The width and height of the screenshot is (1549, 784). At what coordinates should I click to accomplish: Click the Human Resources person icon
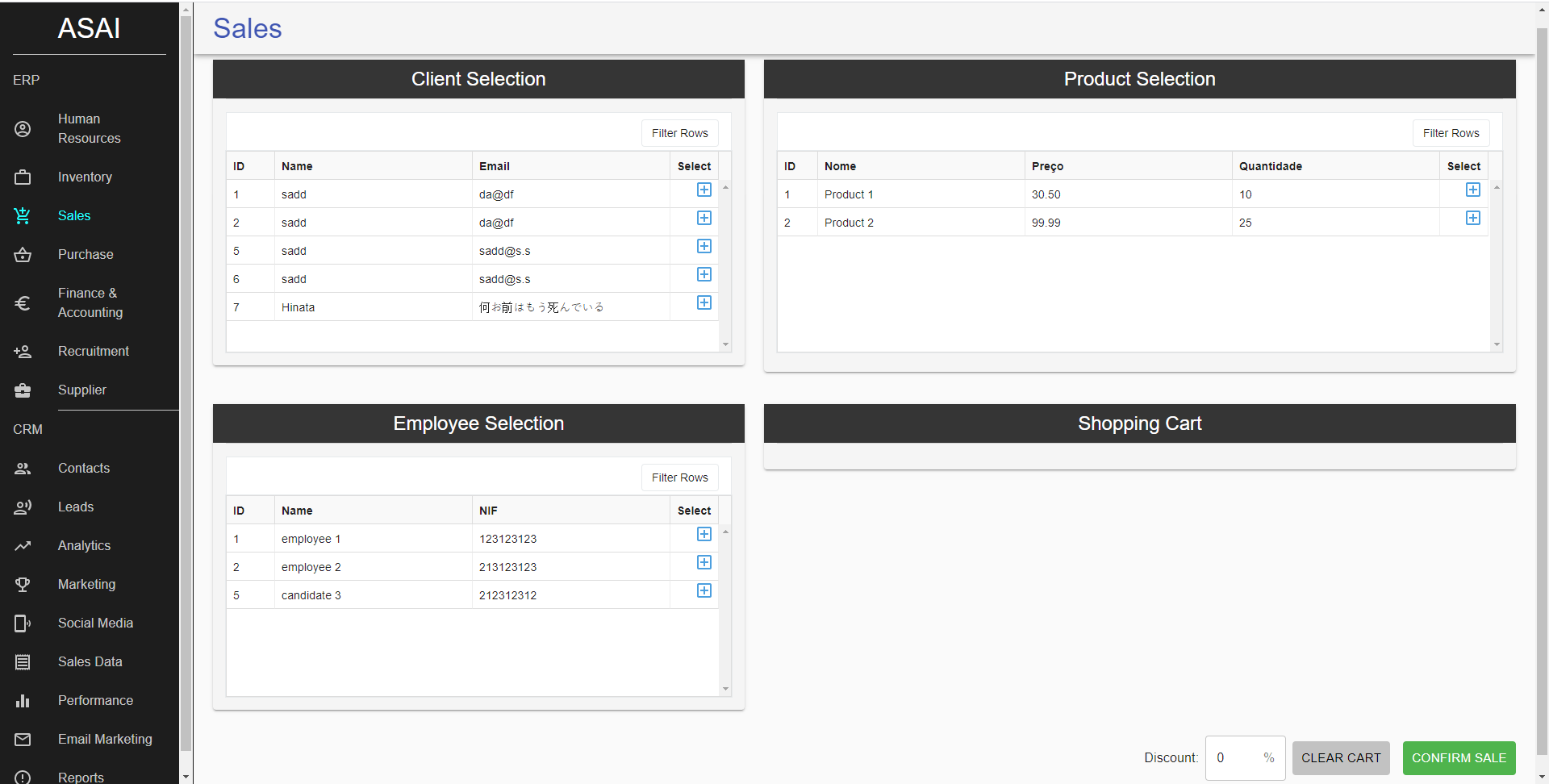point(23,129)
